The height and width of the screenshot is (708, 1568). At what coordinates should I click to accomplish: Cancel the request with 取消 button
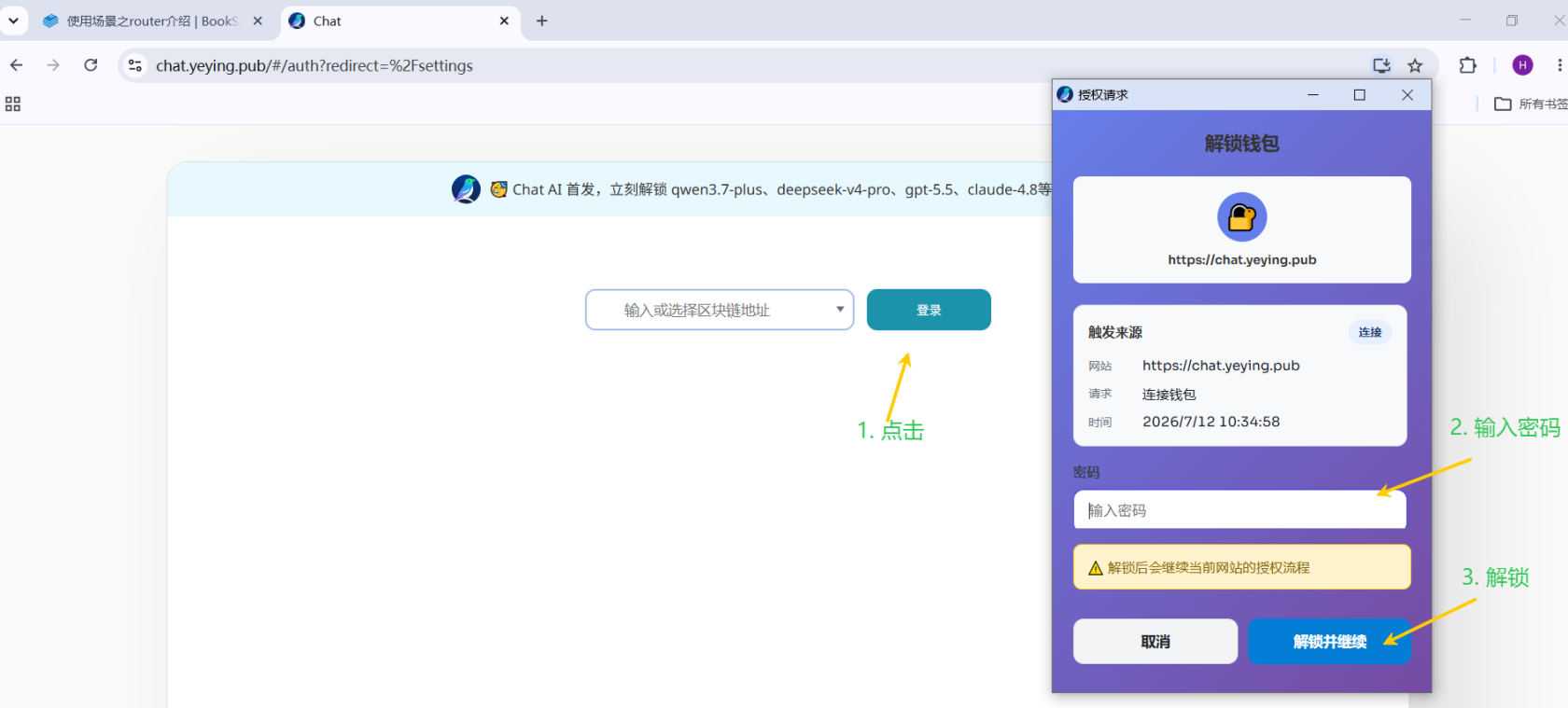click(1155, 642)
